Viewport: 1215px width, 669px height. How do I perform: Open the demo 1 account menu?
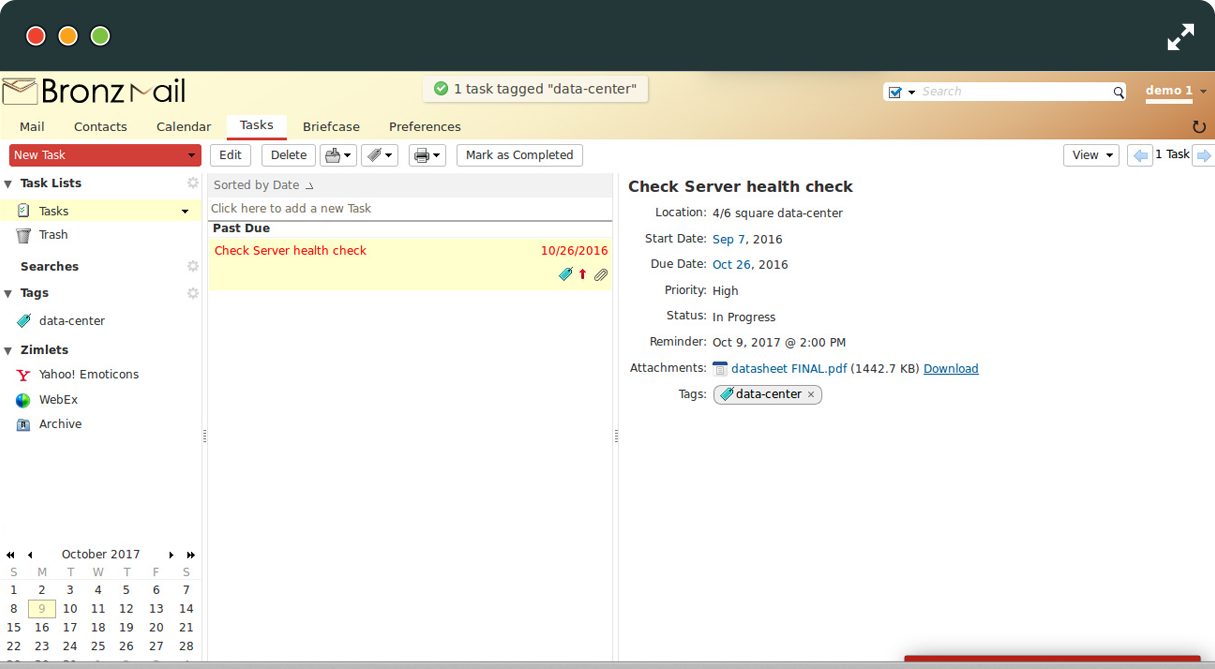point(1175,91)
